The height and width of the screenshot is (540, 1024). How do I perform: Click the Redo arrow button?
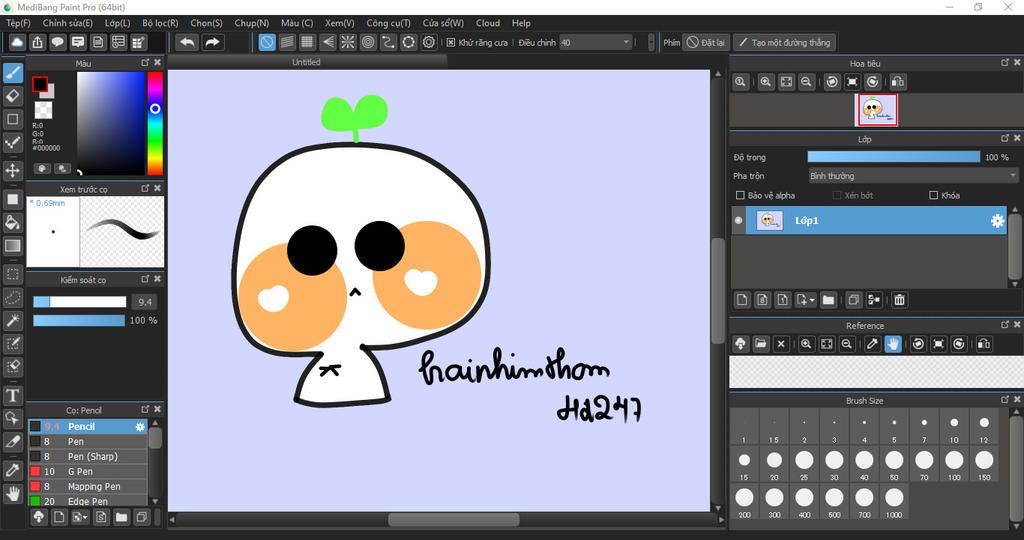(213, 42)
